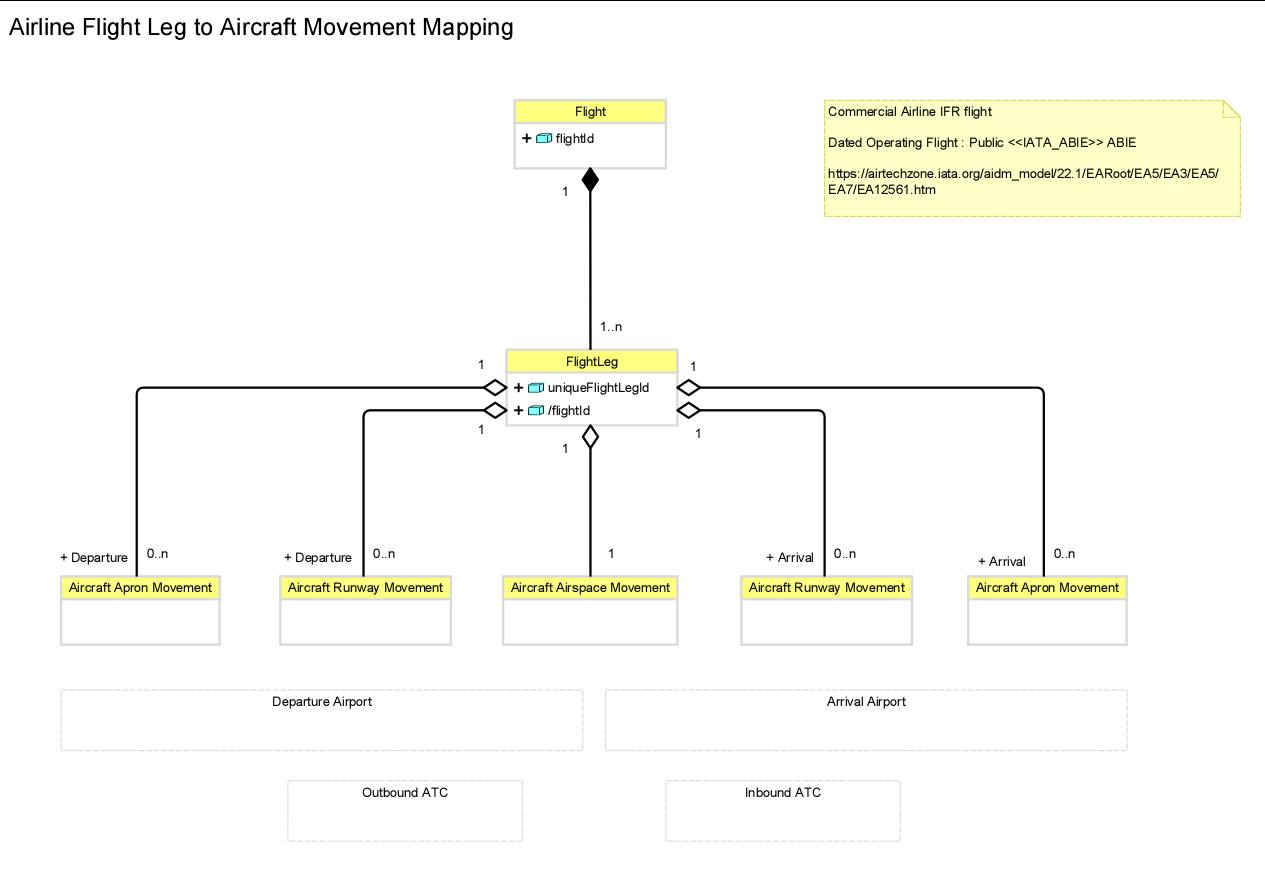
Task: Select the filled composition diamond under Flight
Action: (590, 180)
